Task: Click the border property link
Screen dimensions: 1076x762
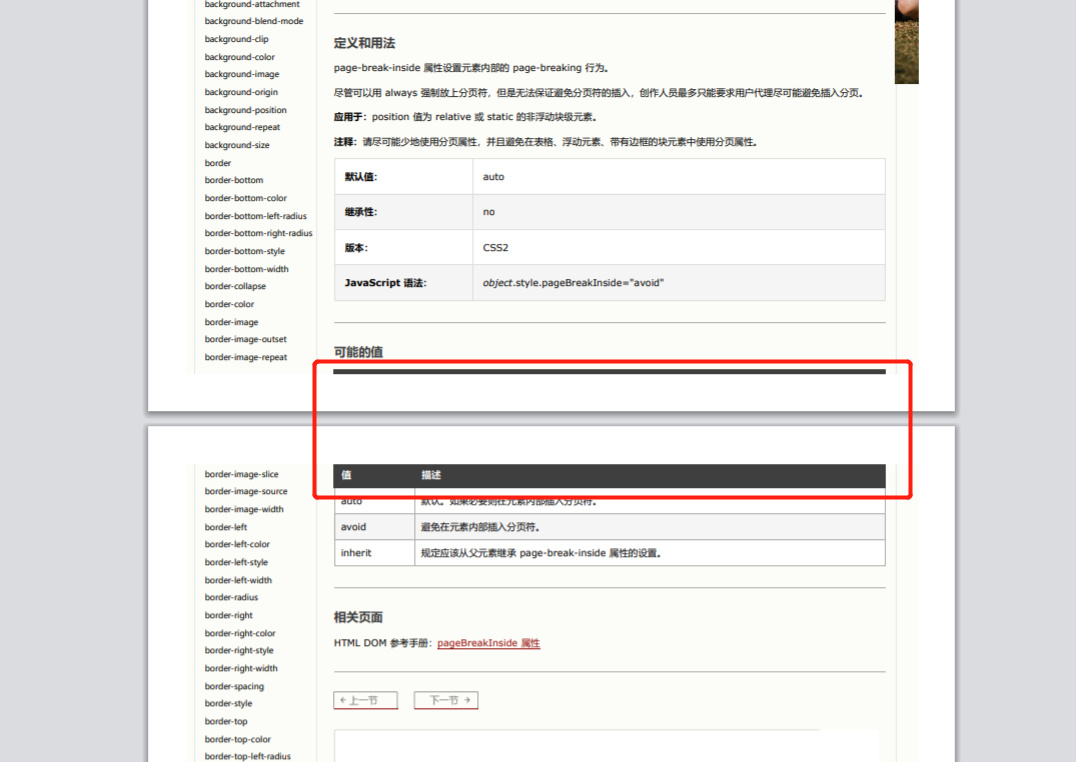Action: 218,163
